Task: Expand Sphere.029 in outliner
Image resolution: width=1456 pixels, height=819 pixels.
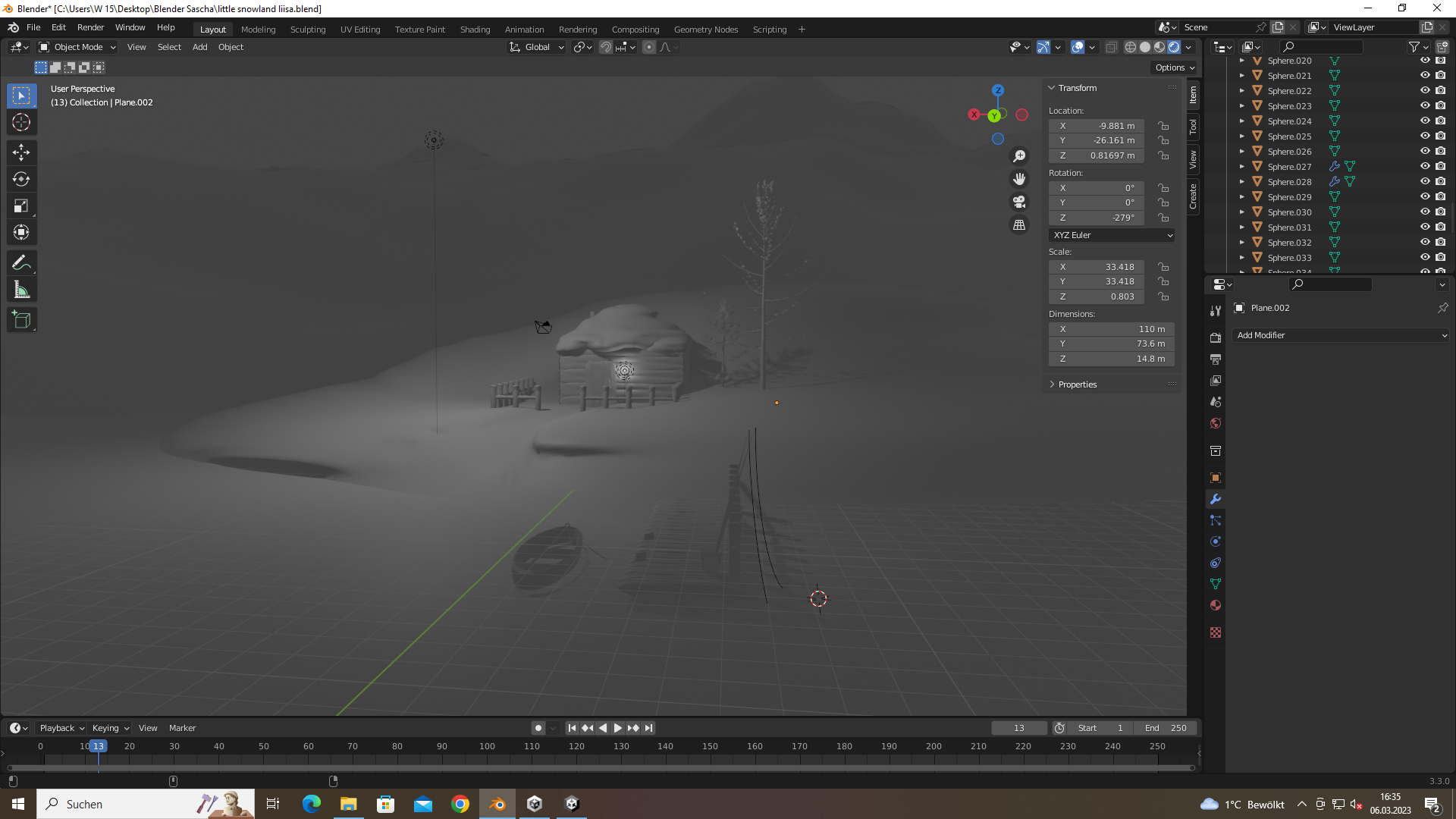Action: point(1242,197)
